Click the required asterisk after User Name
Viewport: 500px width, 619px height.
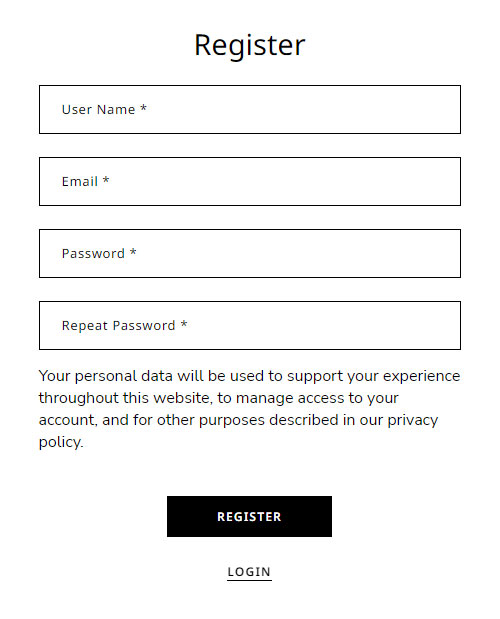pos(144,107)
